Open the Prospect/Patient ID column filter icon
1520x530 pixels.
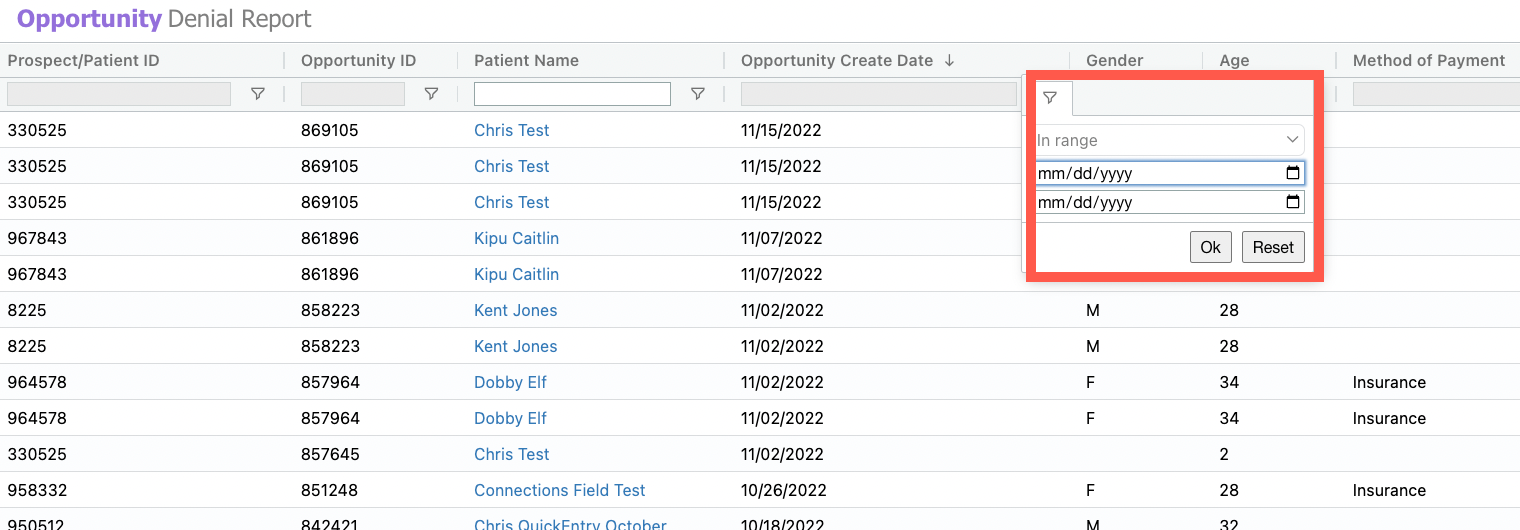pos(257,94)
